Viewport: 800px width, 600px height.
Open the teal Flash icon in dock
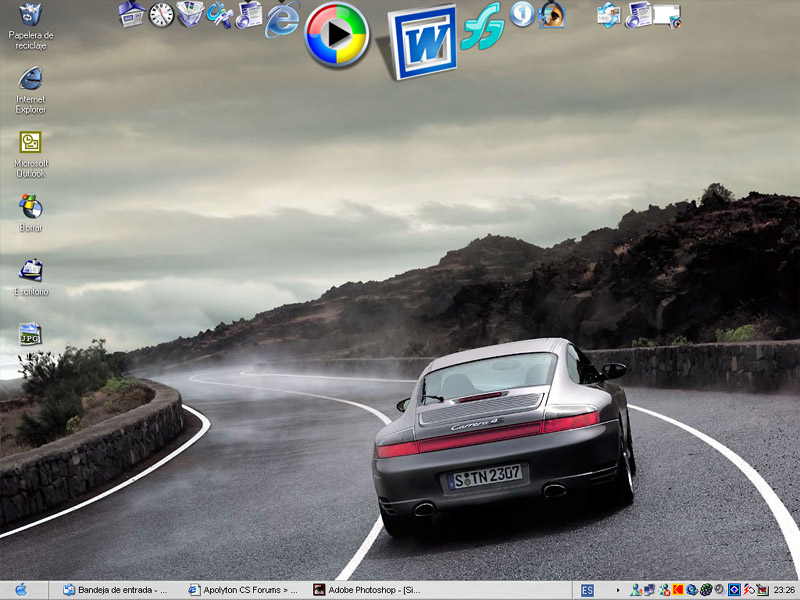482,25
